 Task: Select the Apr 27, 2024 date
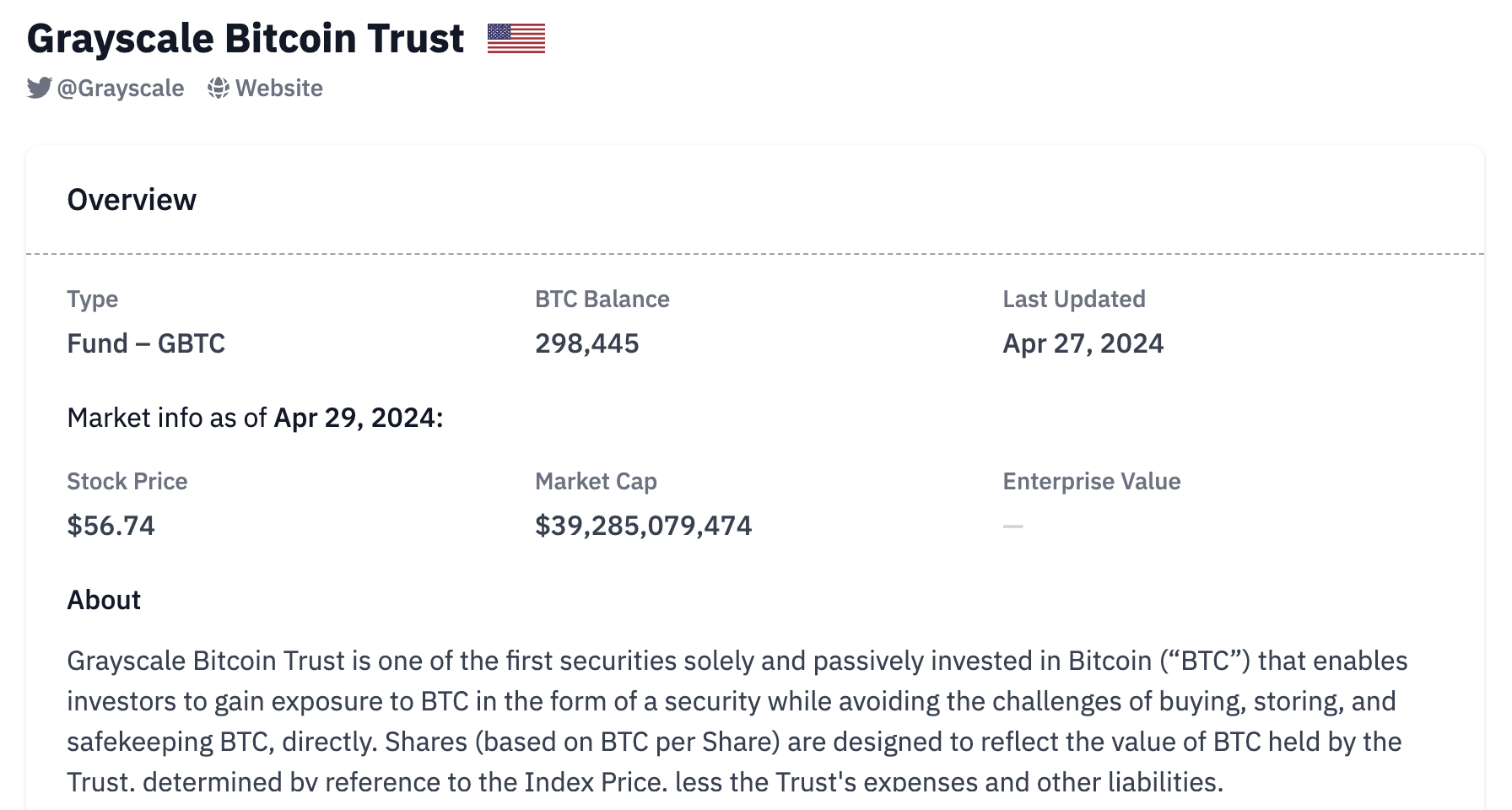pyautogui.click(x=1083, y=343)
